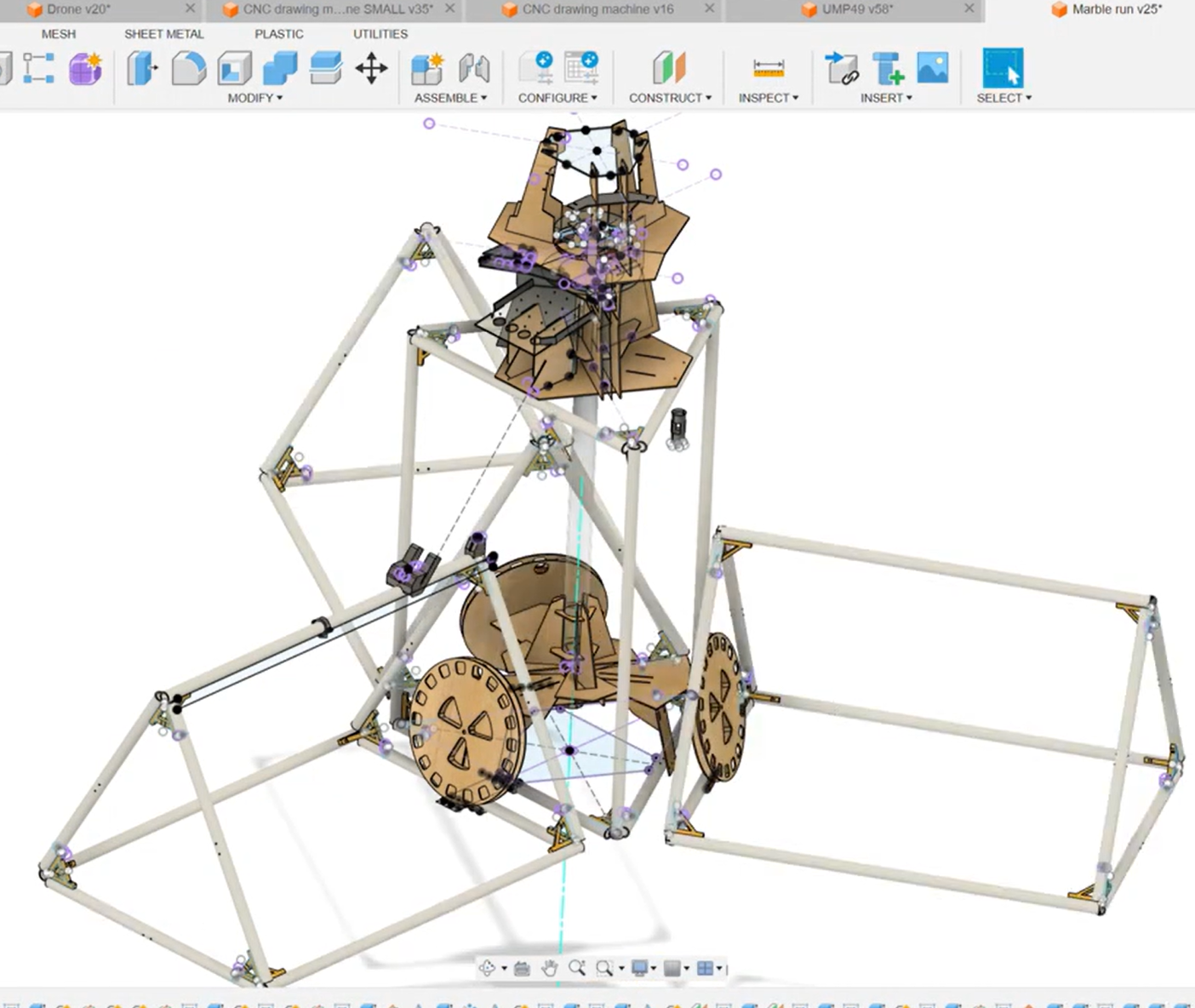Click the Fillet tool icon
Viewport: 1195px width, 1008px height.
tap(188, 68)
